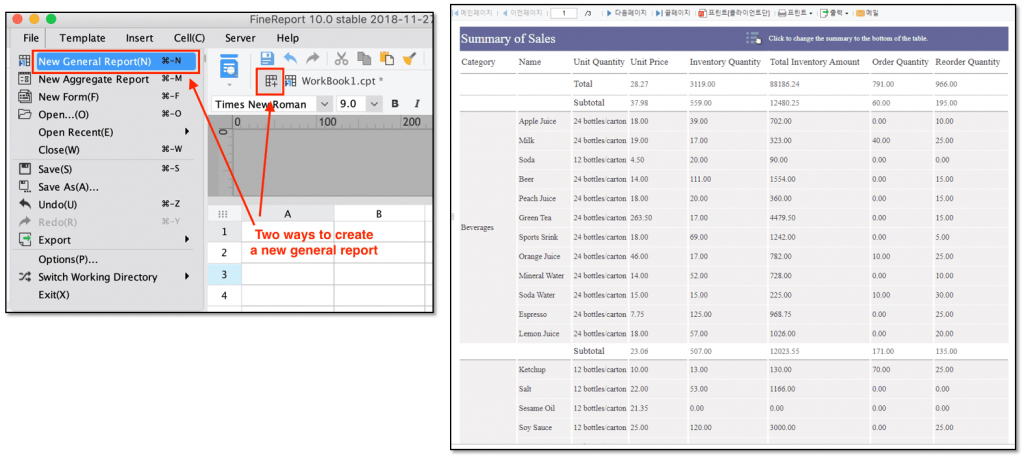Click the New Form menu icon
1024x456 pixels.
pyautogui.click(x=24, y=97)
